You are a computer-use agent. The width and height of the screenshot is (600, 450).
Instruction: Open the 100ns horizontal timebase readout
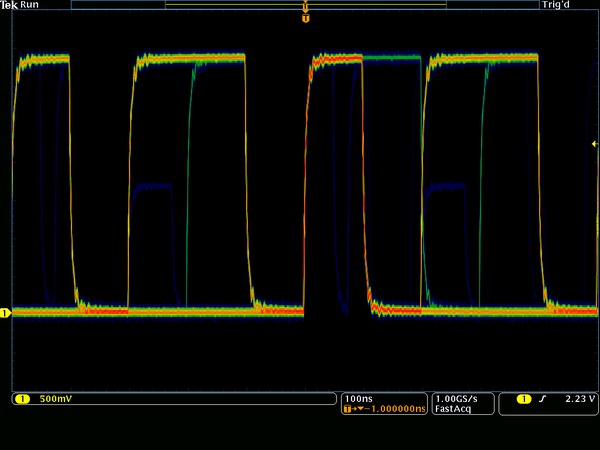pyautogui.click(x=357, y=399)
